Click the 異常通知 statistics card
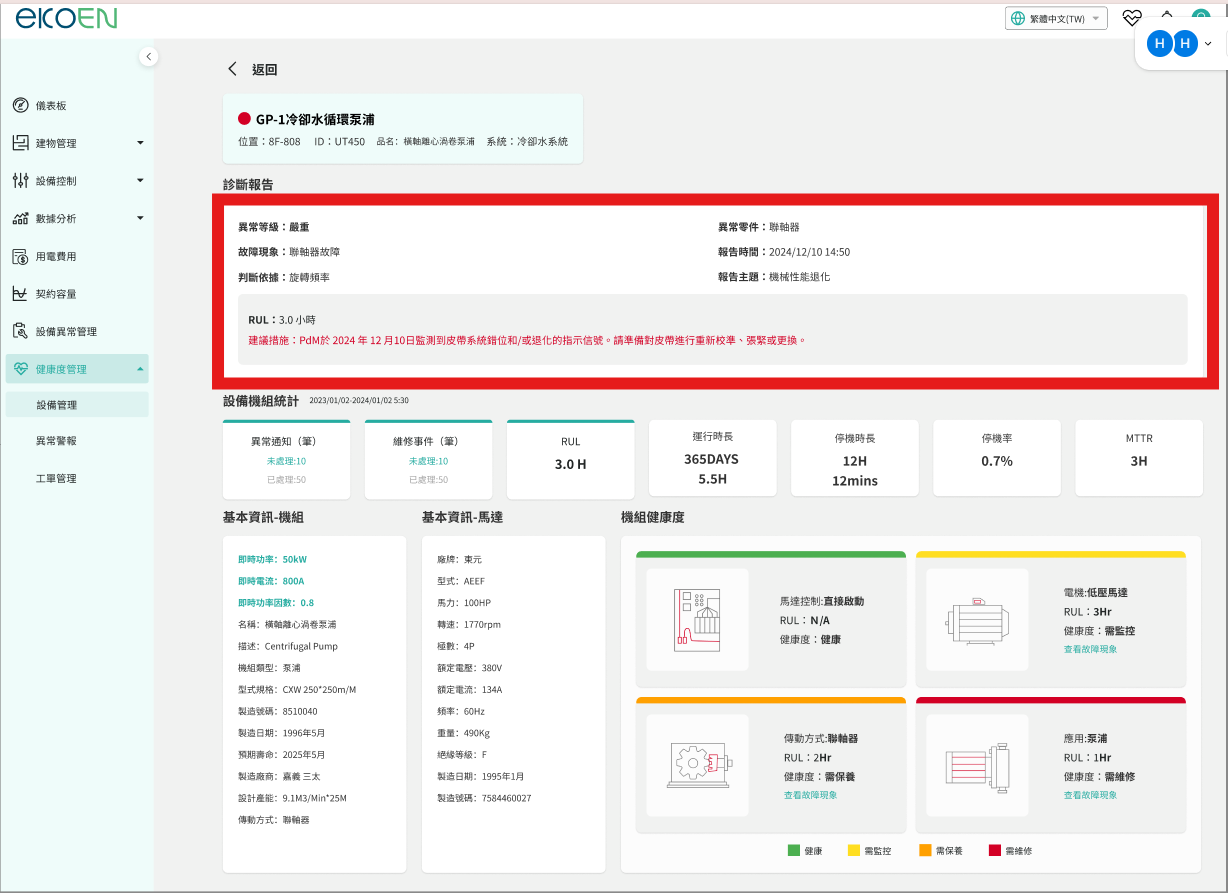The height and width of the screenshot is (893, 1228). click(286, 460)
